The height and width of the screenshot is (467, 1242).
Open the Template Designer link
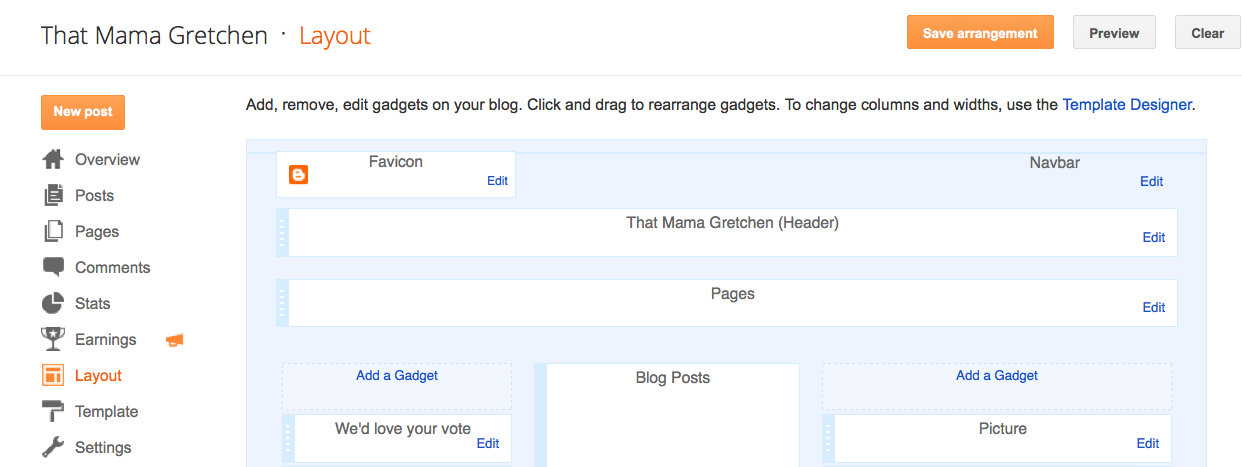(1127, 104)
